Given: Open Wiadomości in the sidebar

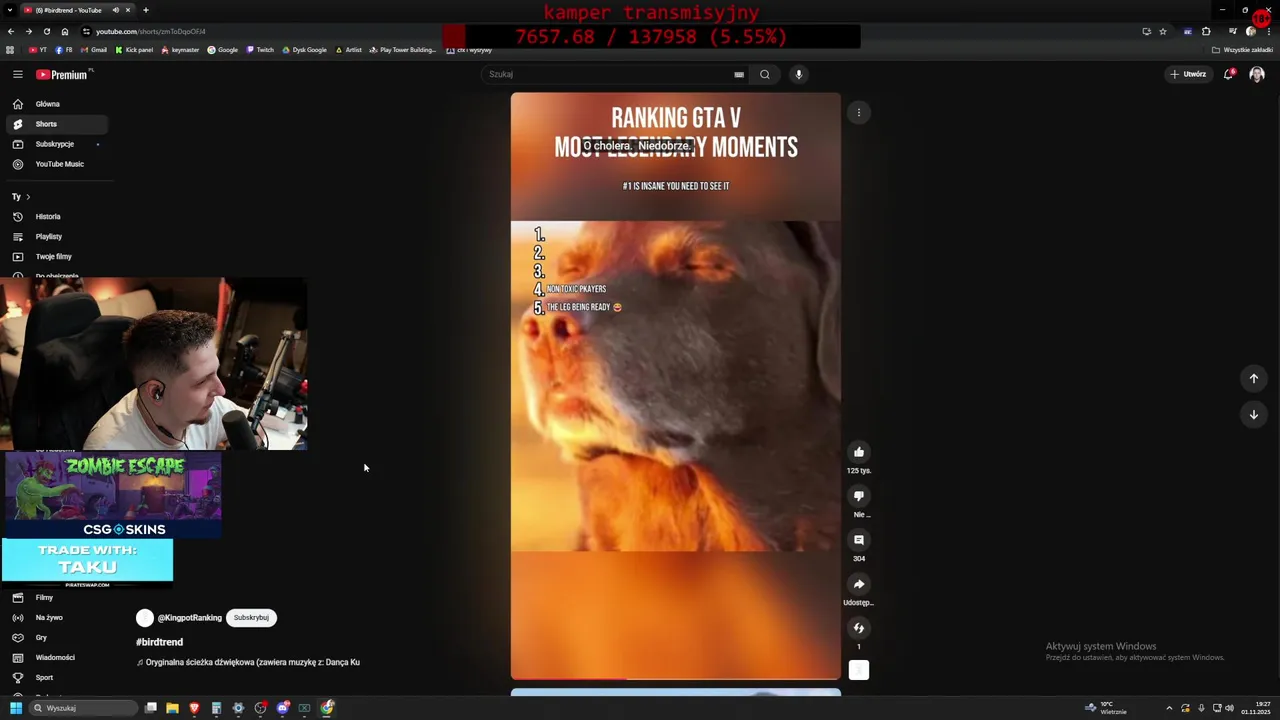Looking at the screenshot, I should (56, 657).
